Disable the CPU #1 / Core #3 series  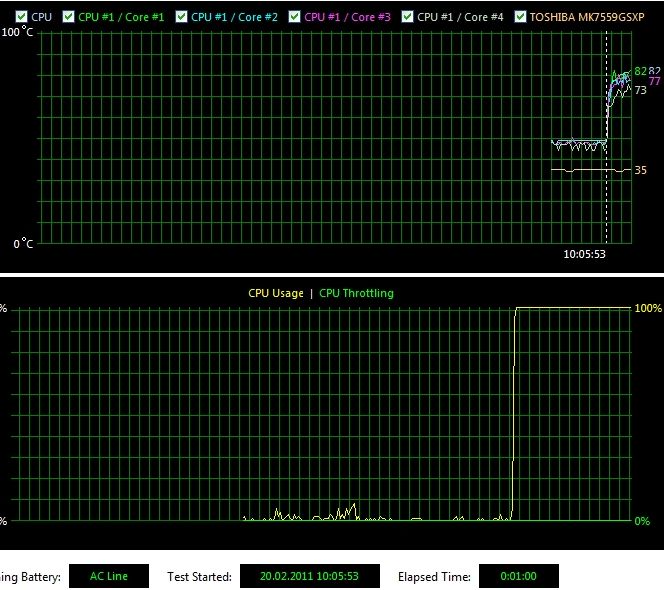pyautogui.click(x=294, y=17)
